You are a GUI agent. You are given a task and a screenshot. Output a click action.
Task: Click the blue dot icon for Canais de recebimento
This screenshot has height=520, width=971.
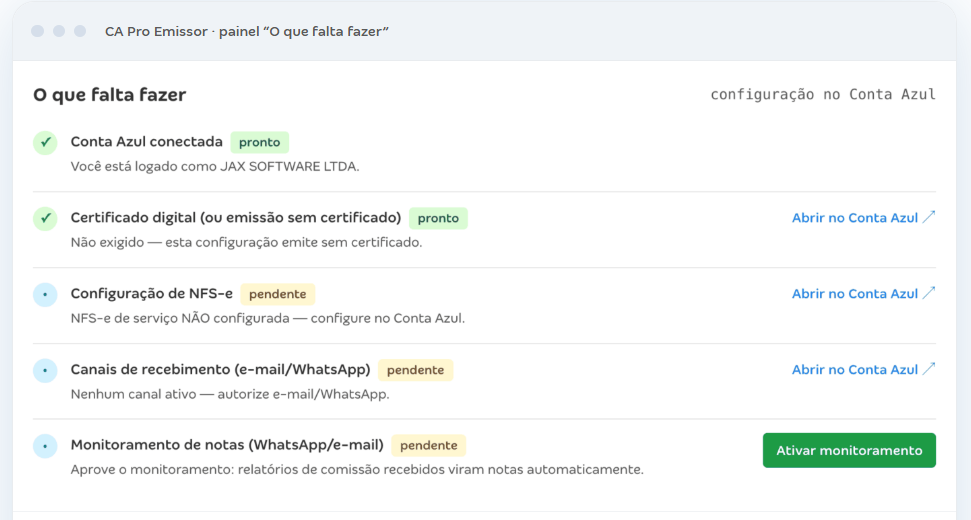(45, 370)
